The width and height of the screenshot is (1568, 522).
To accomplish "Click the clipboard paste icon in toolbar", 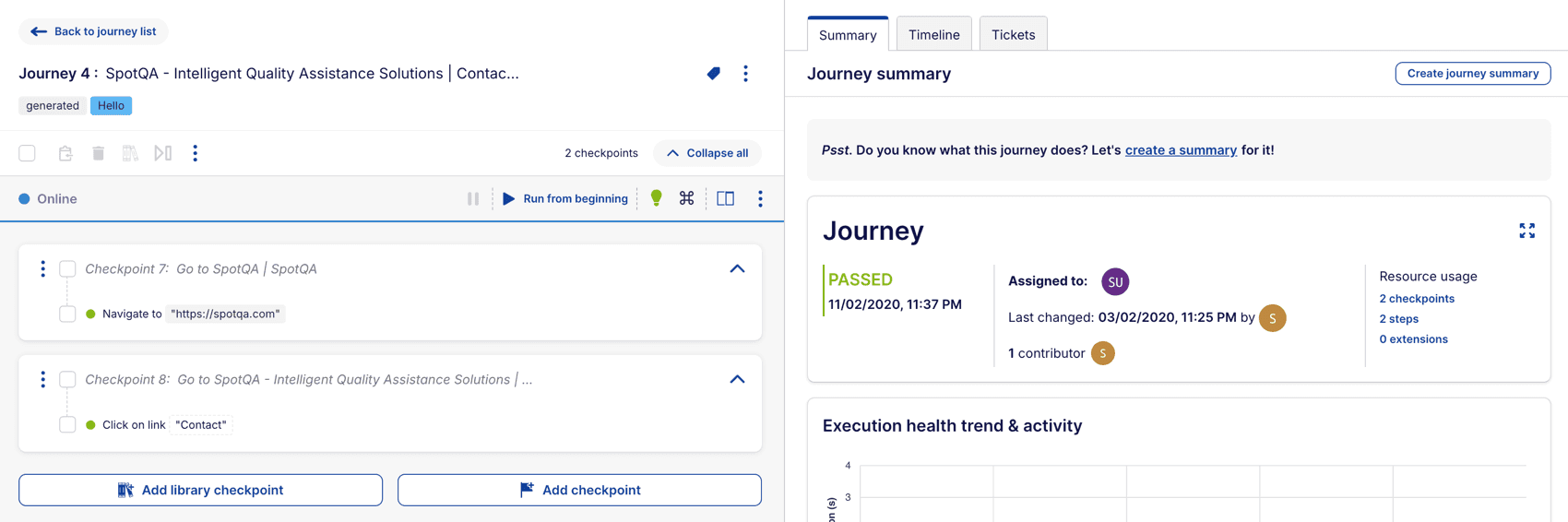I will 65,153.
